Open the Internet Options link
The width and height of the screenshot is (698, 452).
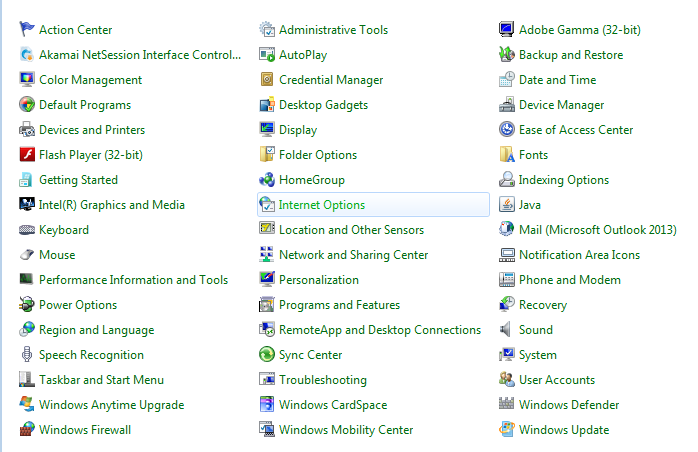pos(321,205)
